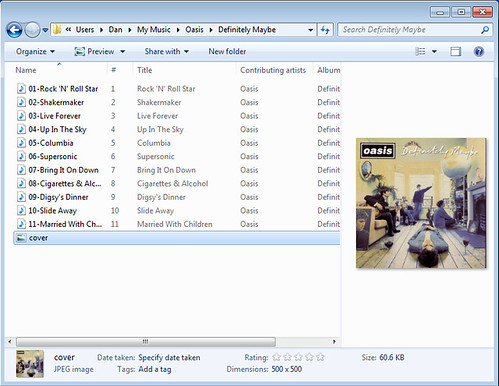Click the Preview toolbar button
This screenshot has width=499, height=386.
(95, 51)
